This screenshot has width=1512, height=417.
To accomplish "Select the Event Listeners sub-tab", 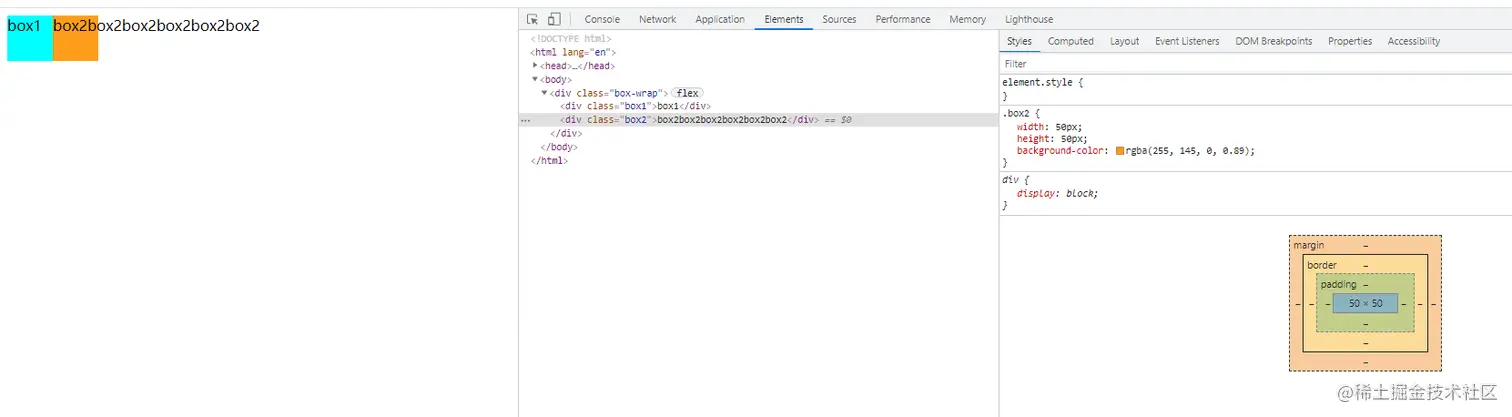I will [x=1187, y=41].
